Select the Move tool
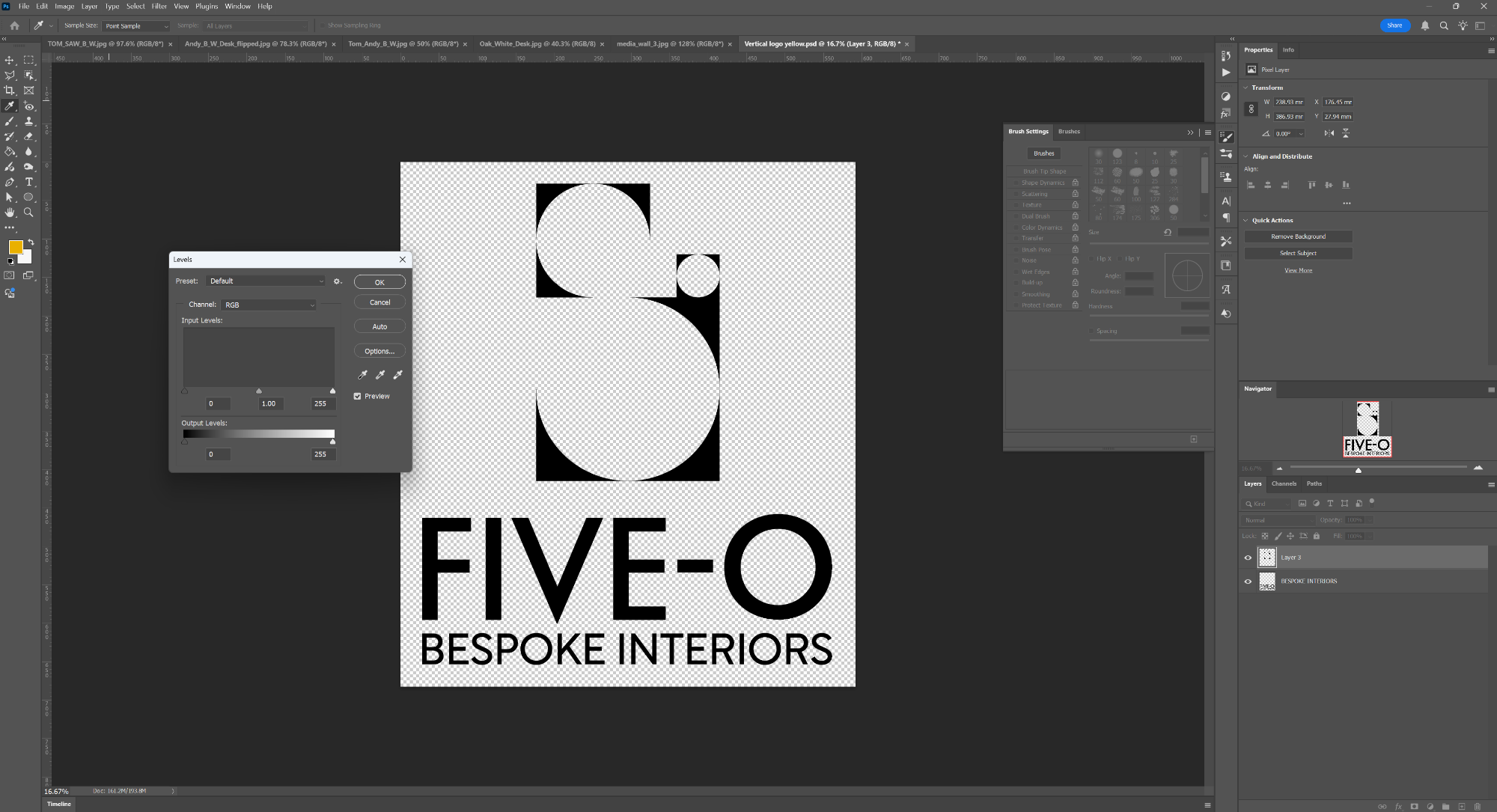This screenshot has width=1497, height=812. click(10, 60)
